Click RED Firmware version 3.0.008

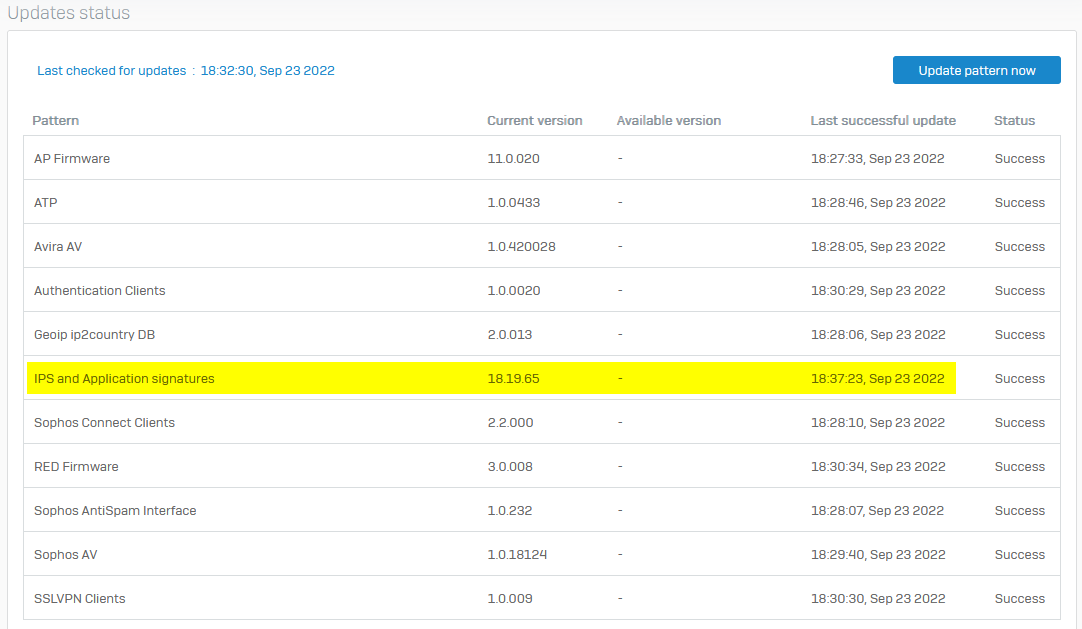510,467
